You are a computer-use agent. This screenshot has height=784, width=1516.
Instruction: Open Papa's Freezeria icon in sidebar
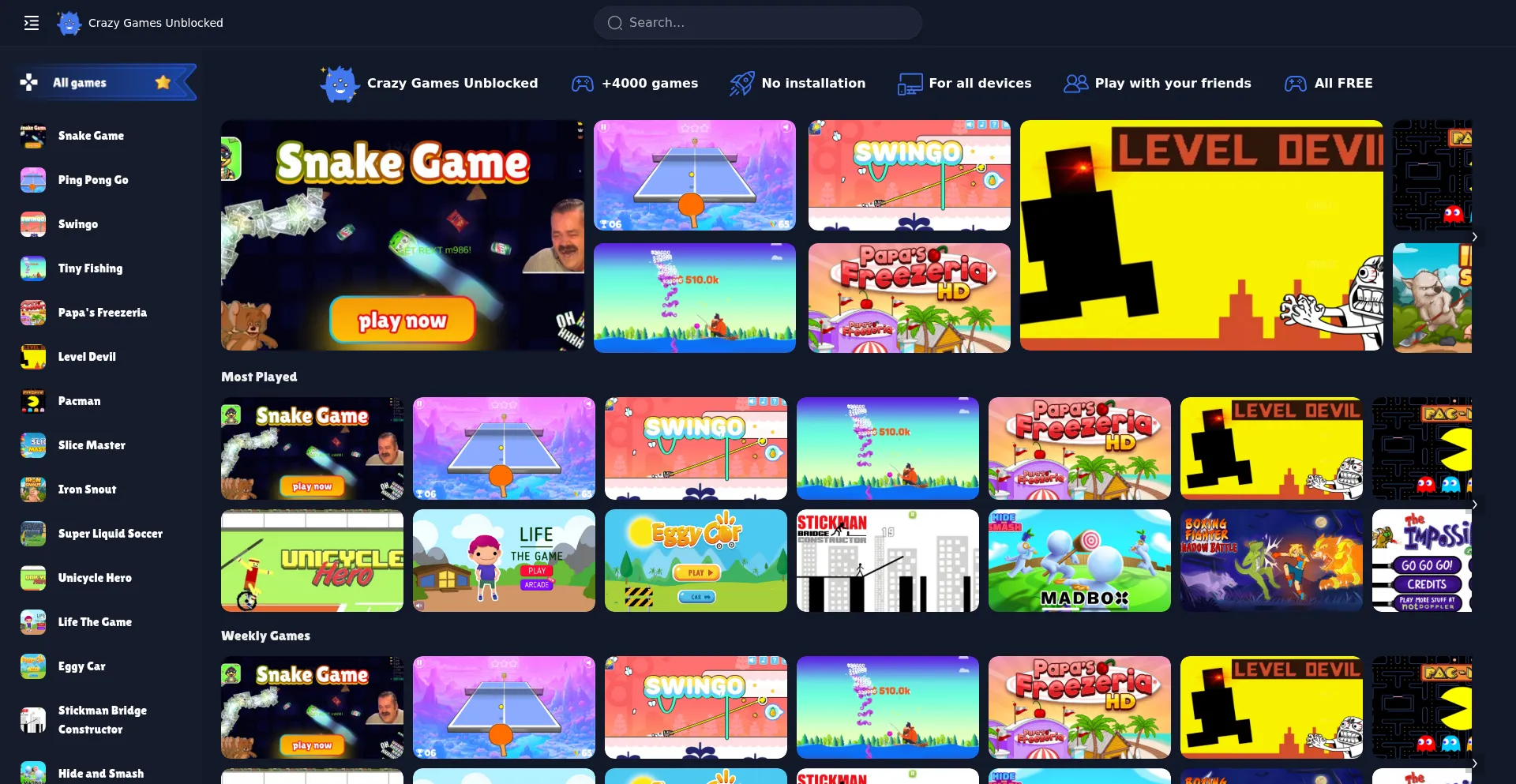click(33, 313)
